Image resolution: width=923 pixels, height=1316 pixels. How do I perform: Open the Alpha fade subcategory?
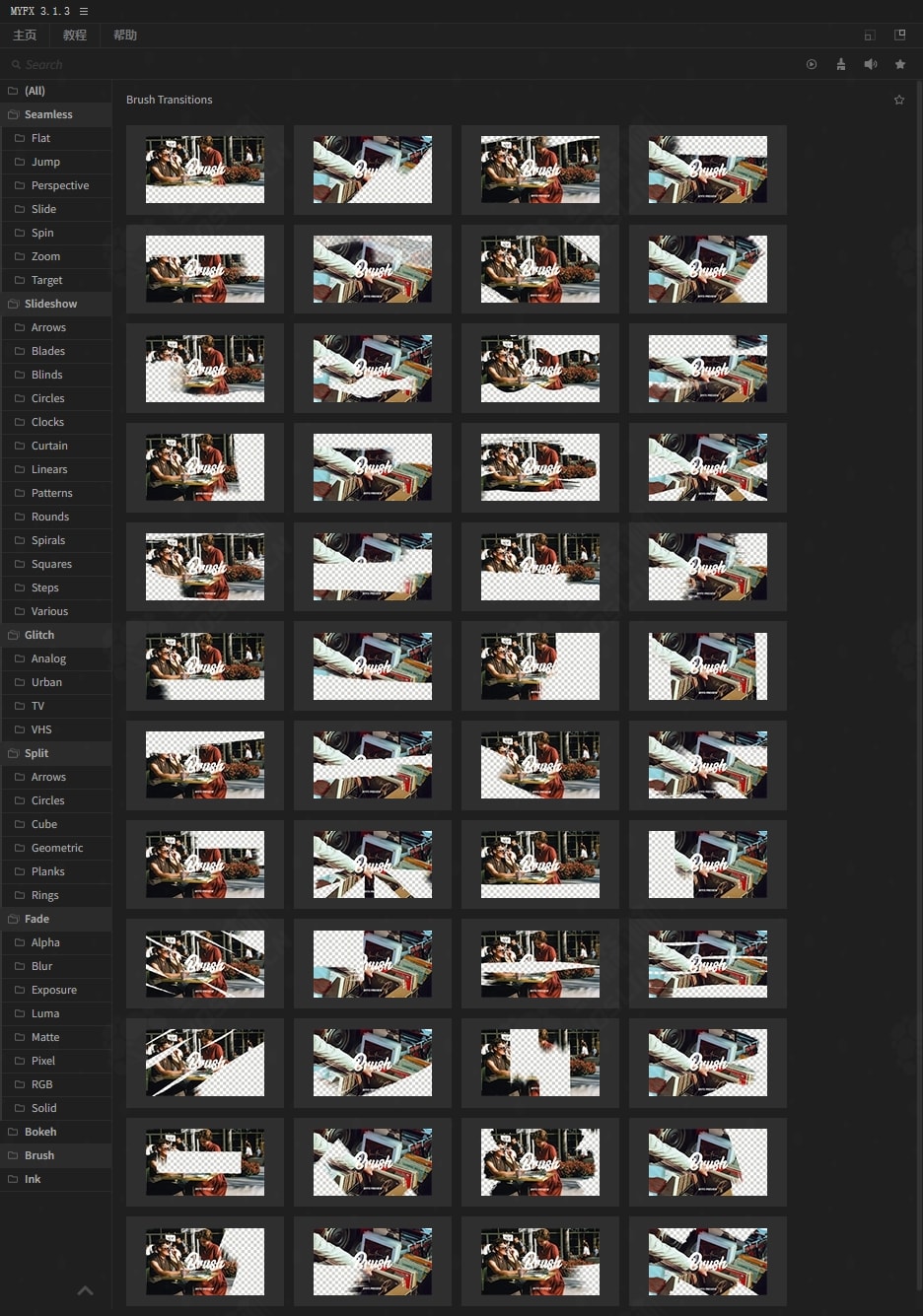(x=55, y=942)
